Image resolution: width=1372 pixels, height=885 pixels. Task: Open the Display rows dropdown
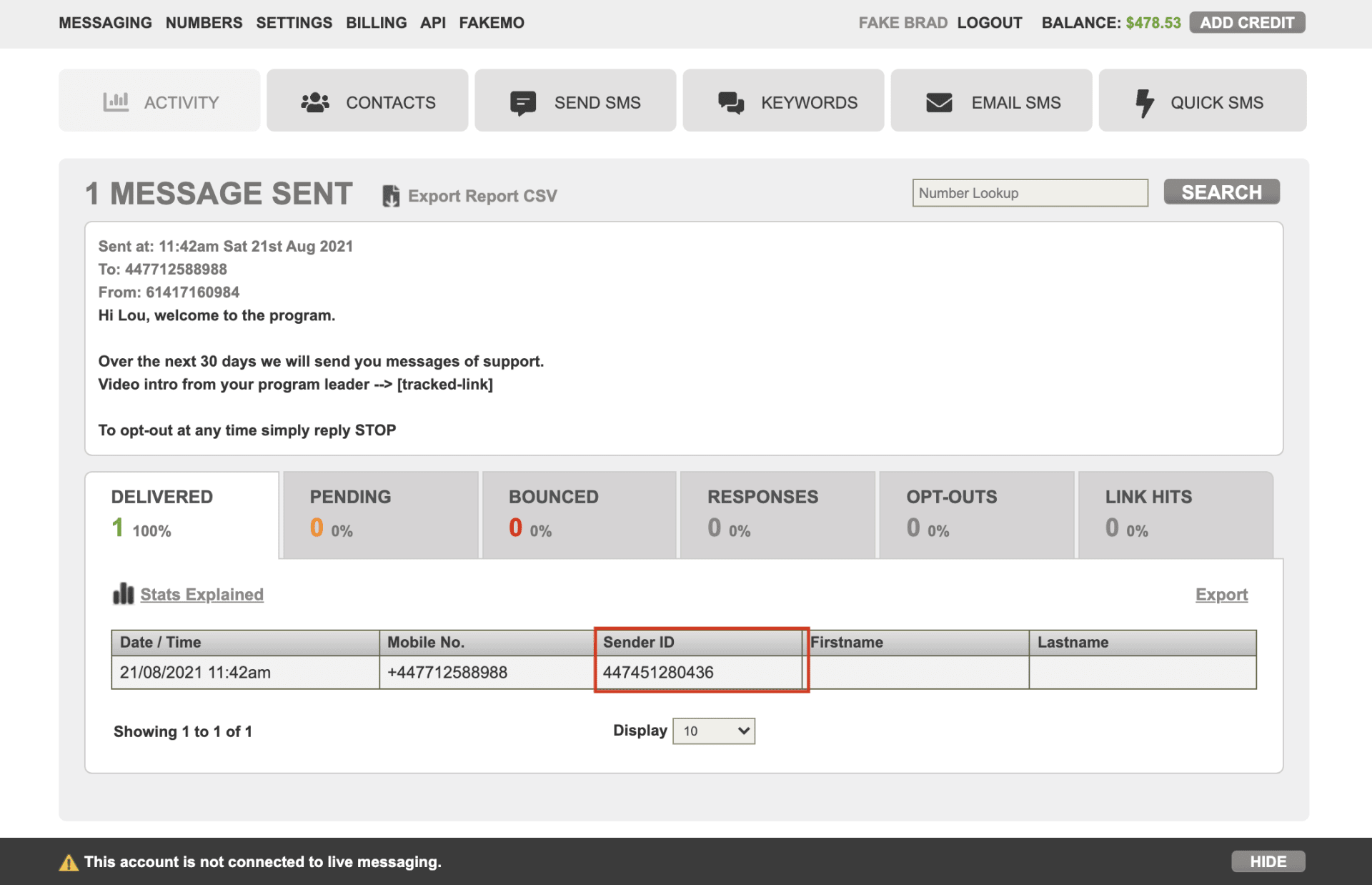pyautogui.click(x=714, y=731)
